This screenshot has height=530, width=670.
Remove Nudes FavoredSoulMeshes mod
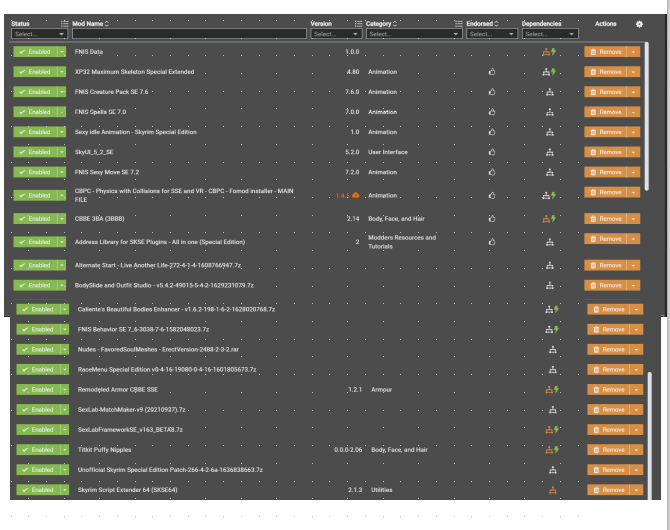[x=608, y=350]
